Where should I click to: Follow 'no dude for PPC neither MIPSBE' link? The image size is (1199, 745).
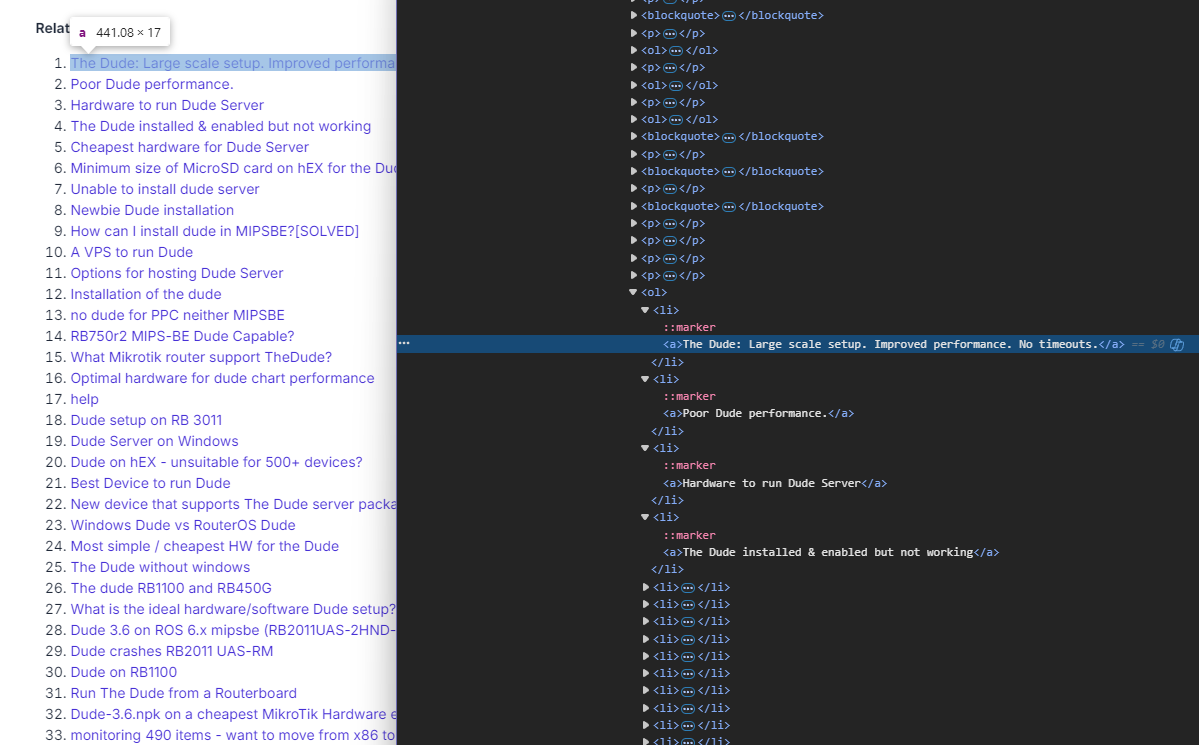point(177,315)
